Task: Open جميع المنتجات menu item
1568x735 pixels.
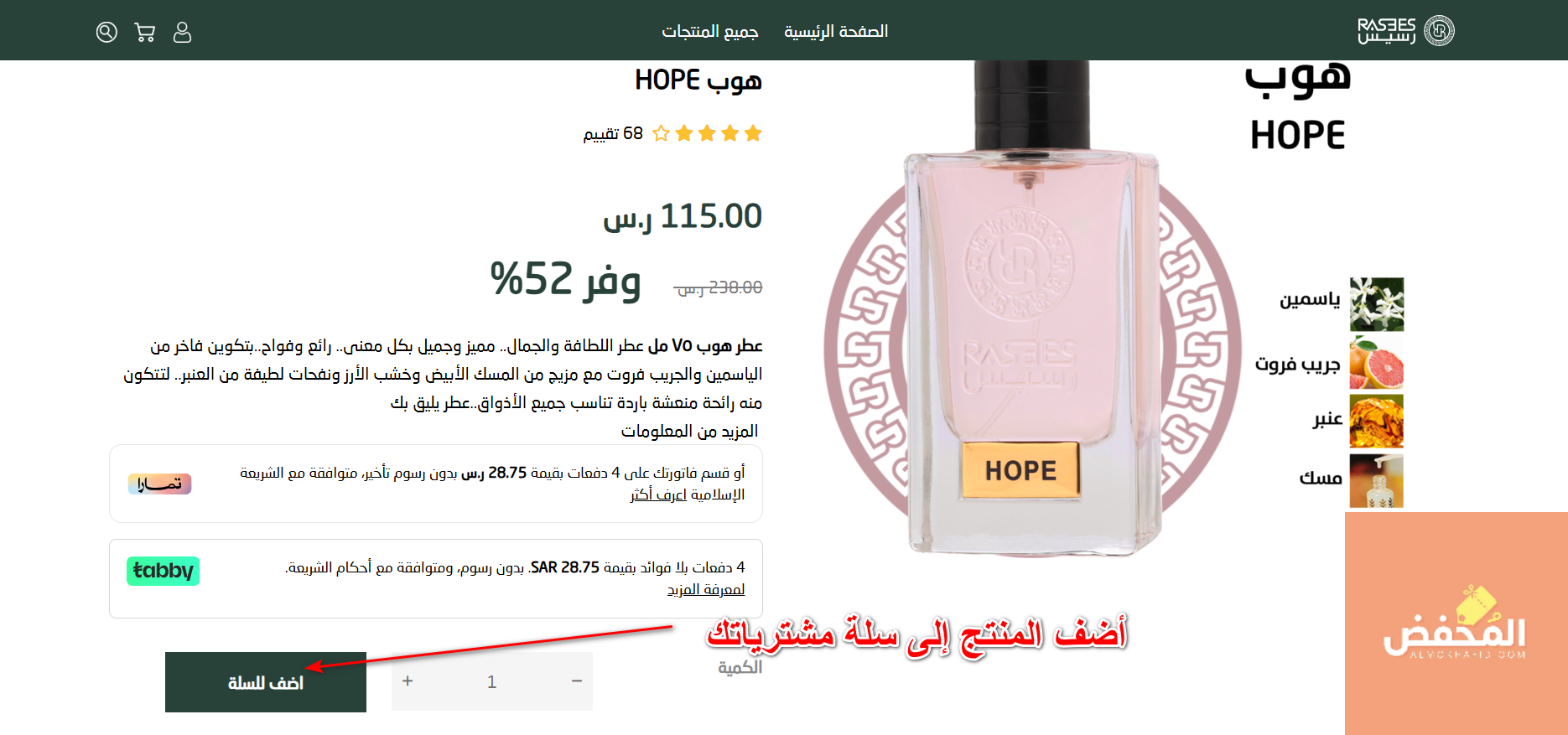Action: click(710, 31)
